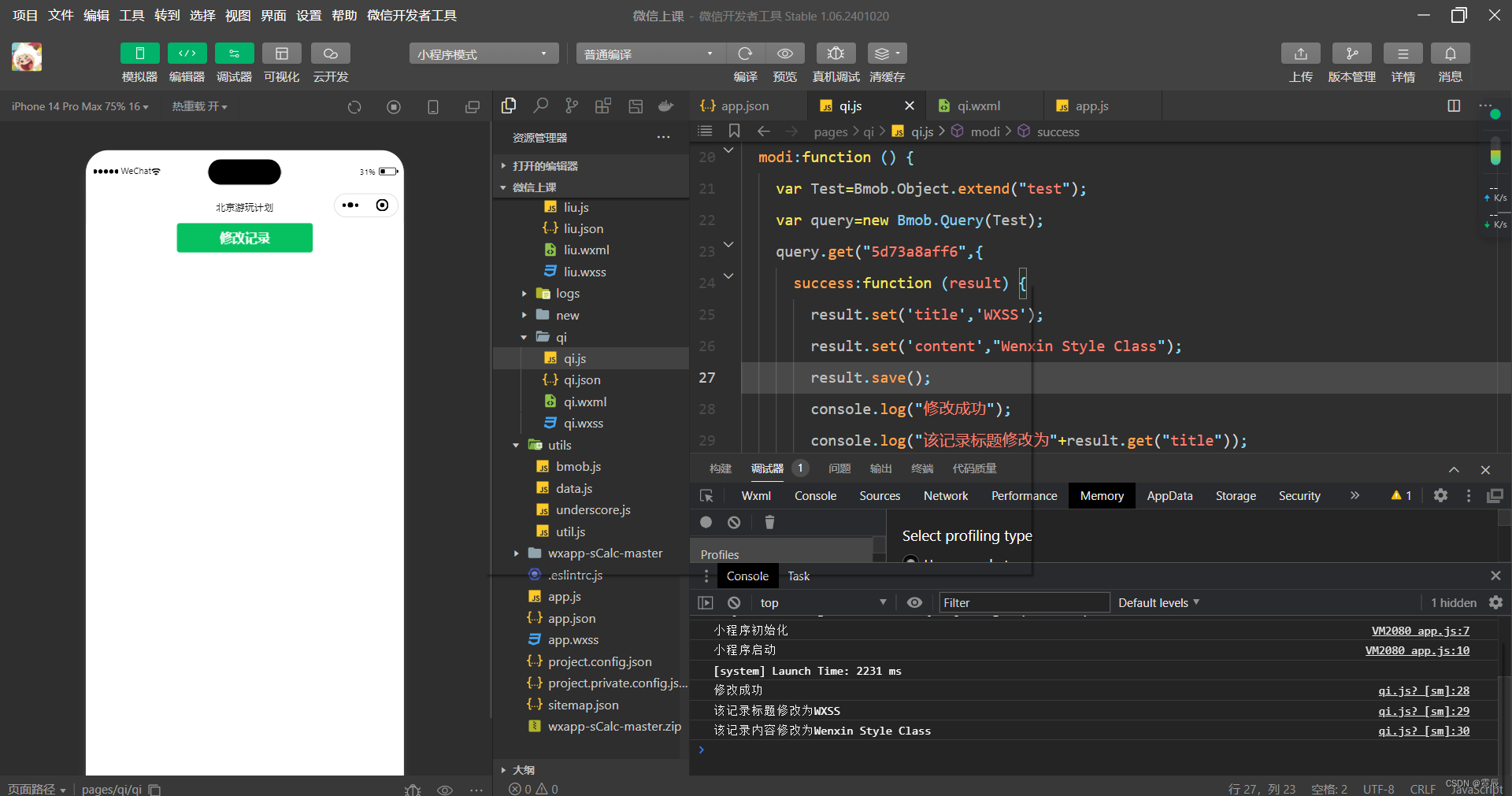Open the 普通编译 compile mode dropdown

650,54
